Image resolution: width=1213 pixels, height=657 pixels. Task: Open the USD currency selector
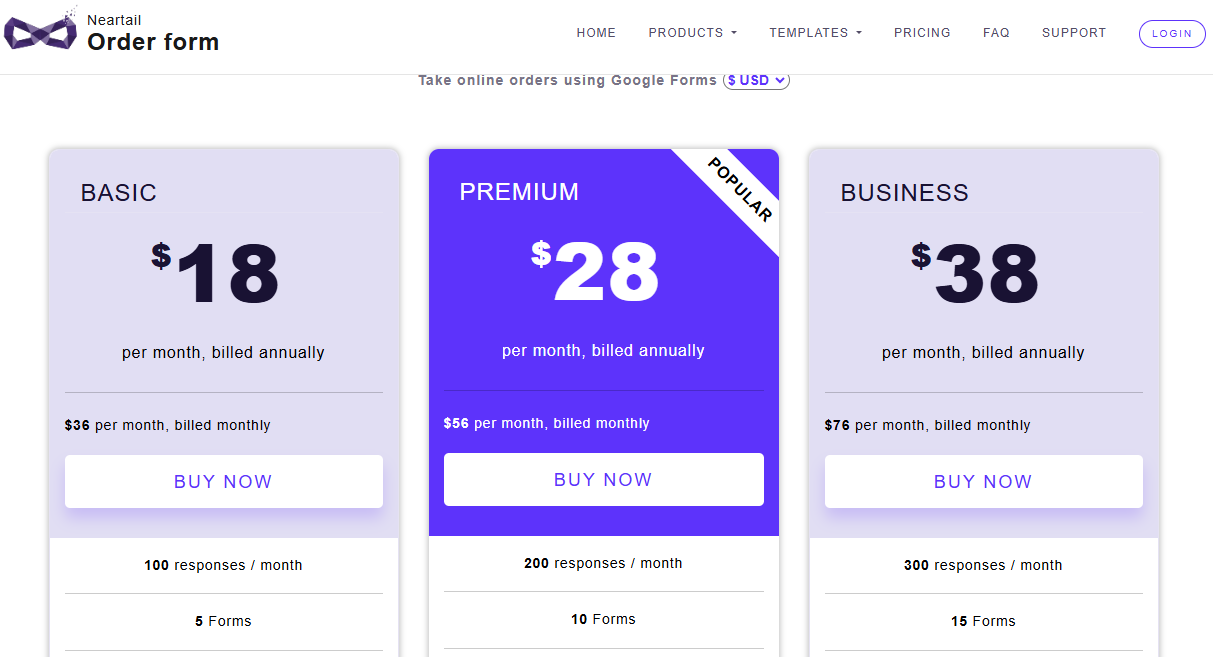tap(757, 81)
